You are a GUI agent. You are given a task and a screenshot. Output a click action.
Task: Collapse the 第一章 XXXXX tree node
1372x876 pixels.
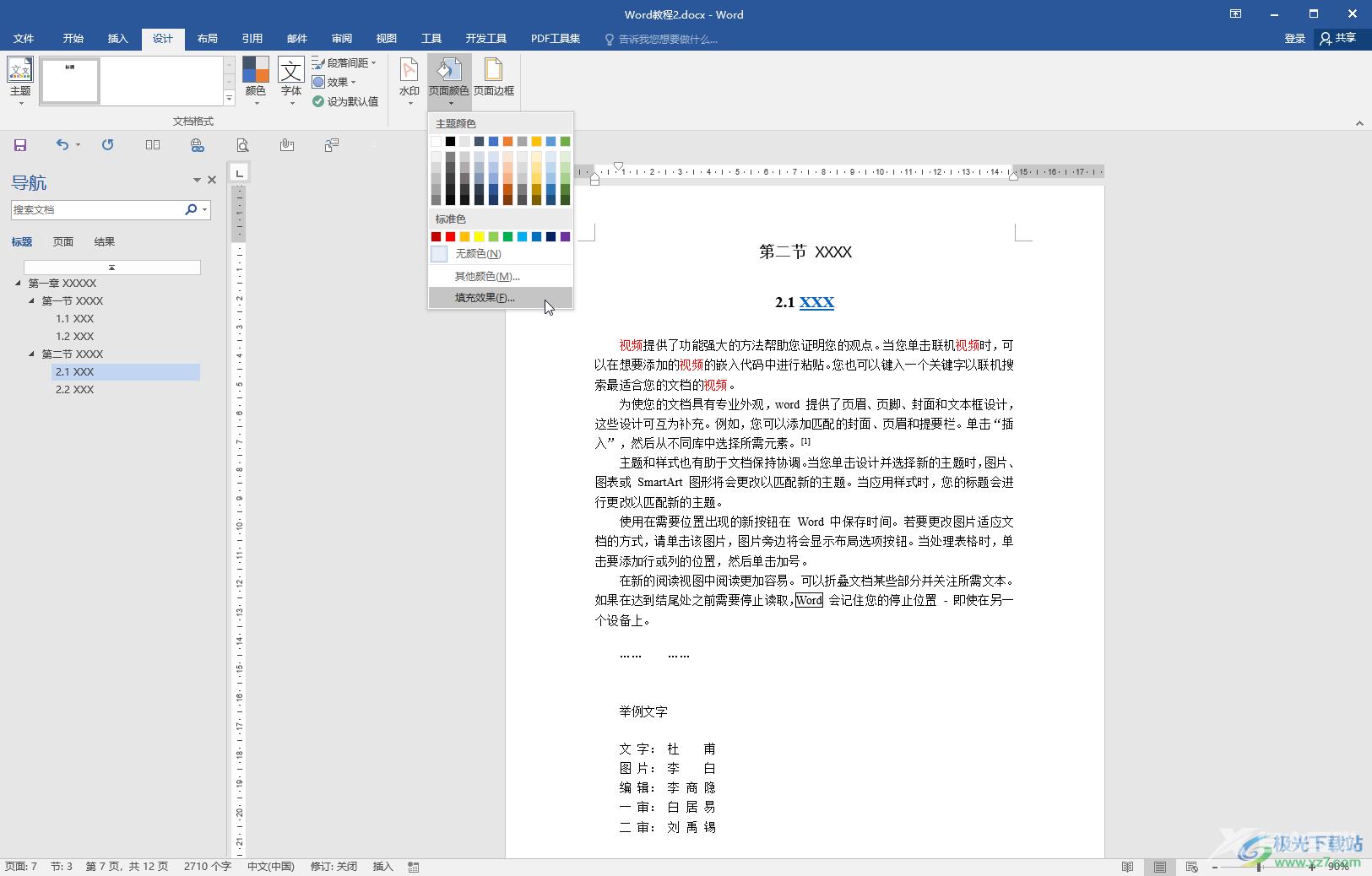[x=19, y=283]
